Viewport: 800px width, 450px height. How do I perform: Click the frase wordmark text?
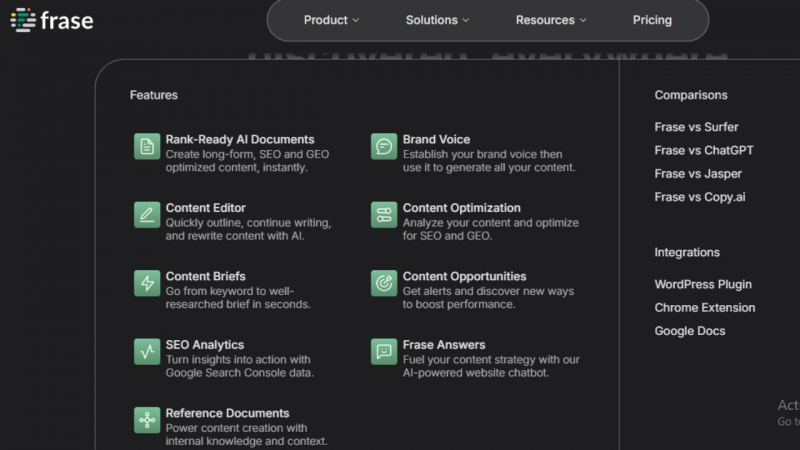pyautogui.click(x=67, y=21)
